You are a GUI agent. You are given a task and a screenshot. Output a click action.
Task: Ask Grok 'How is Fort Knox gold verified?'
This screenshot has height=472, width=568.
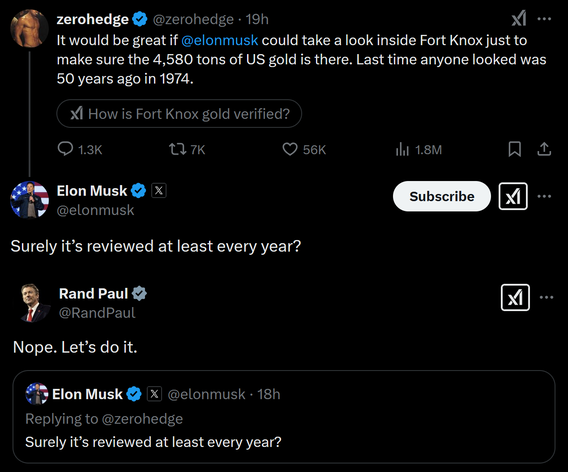179,114
